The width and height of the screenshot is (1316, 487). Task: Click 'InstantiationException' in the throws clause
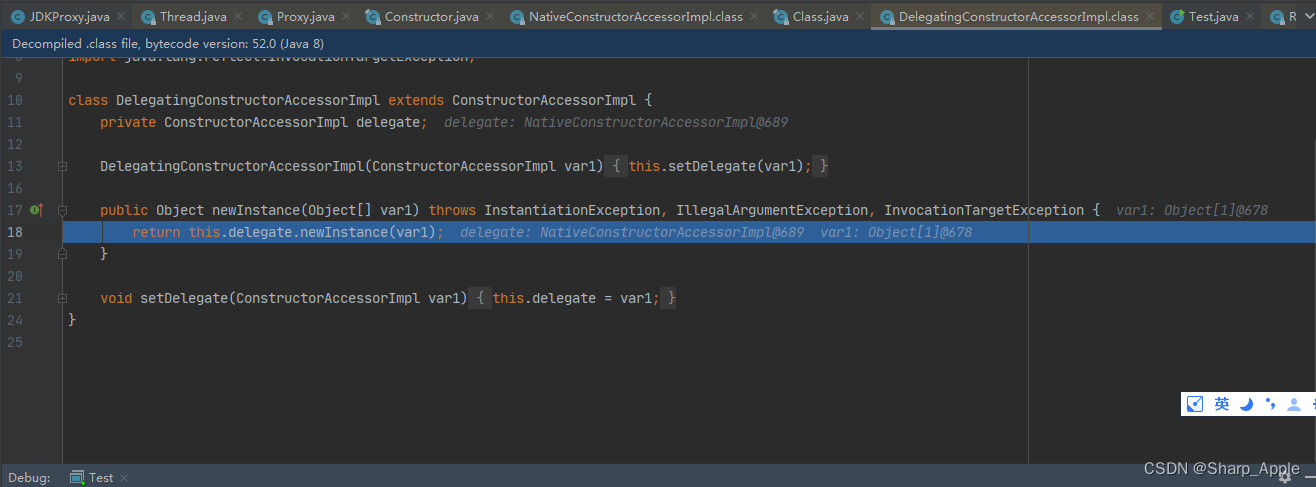[572, 210]
